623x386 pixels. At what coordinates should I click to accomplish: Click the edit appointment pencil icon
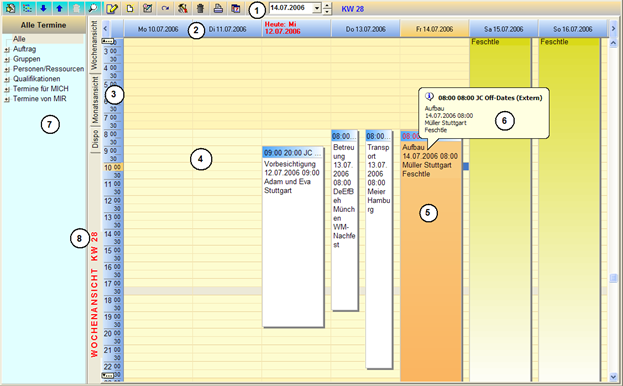pos(112,8)
